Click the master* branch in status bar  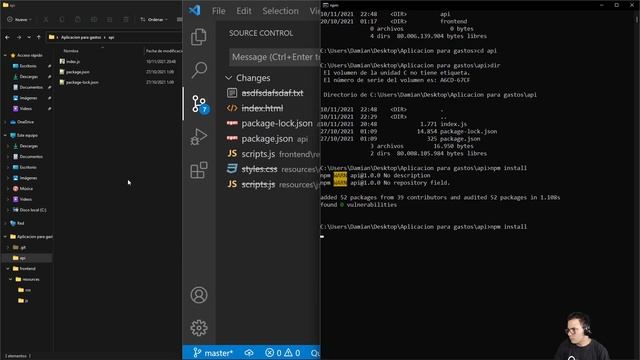[213, 353]
